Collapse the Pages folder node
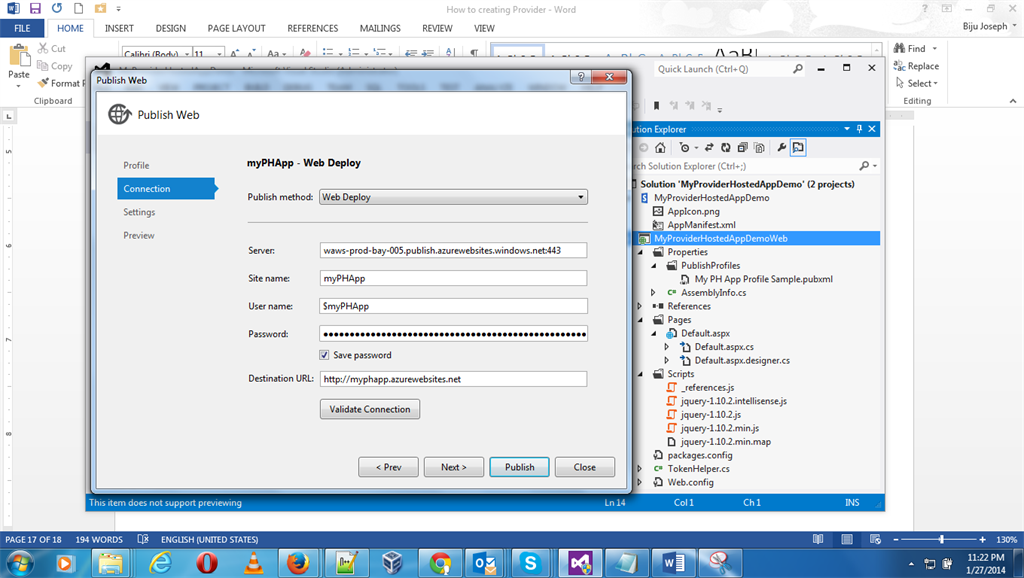 coord(641,319)
